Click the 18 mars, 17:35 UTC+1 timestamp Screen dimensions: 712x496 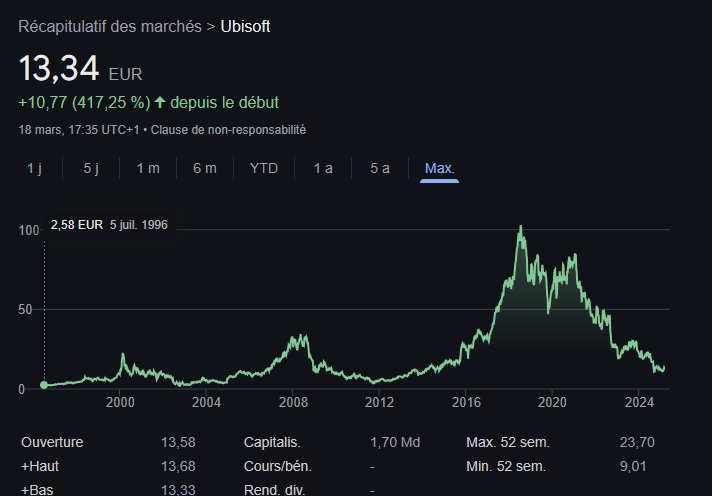click(79, 130)
